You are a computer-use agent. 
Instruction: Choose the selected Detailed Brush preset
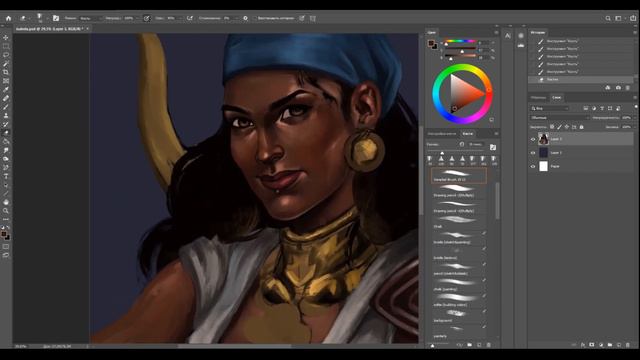[459, 176]
